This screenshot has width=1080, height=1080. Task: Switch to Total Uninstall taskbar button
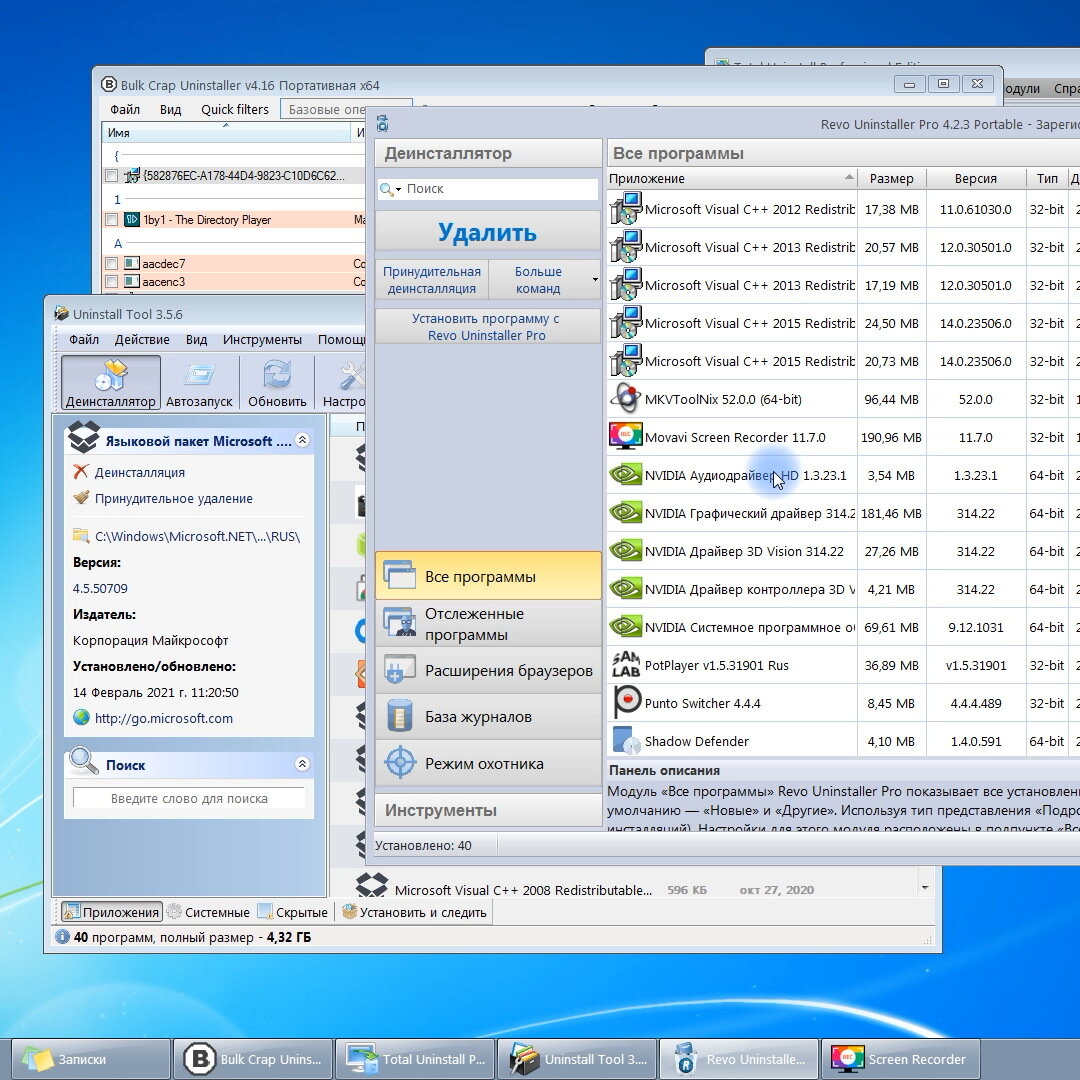click(415, 1059)
